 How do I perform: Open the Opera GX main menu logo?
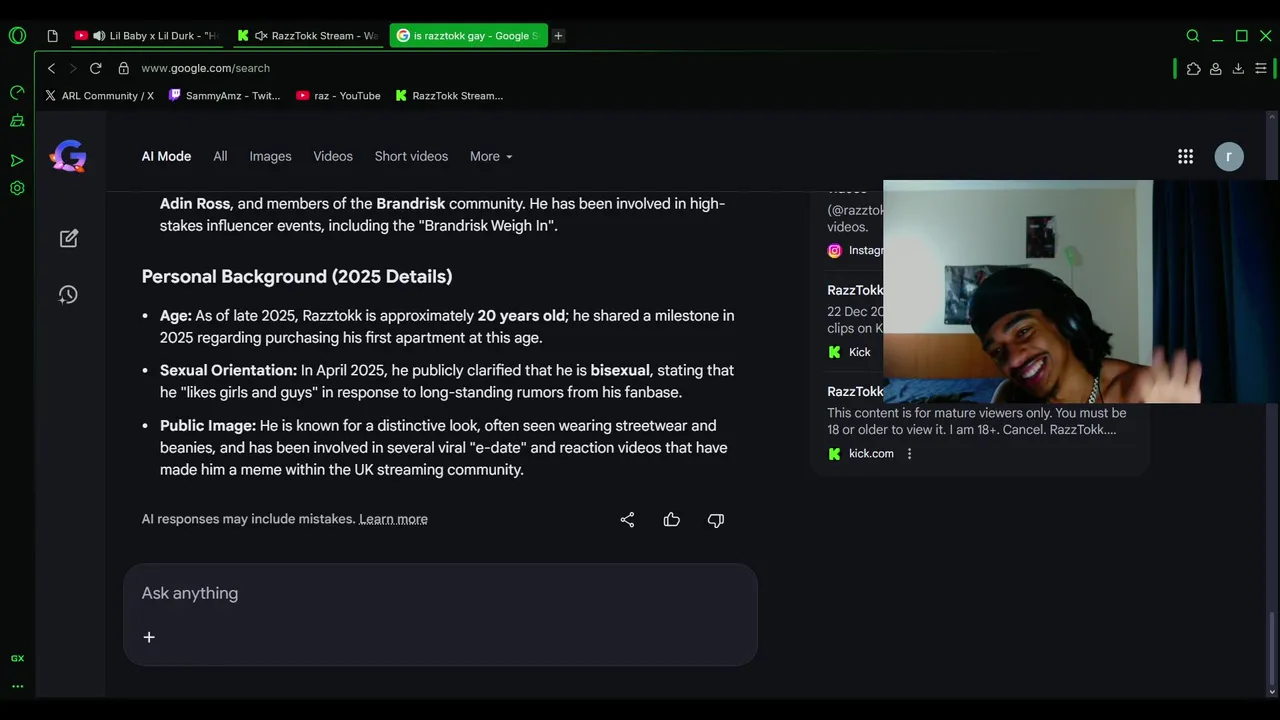click(17, 35)
